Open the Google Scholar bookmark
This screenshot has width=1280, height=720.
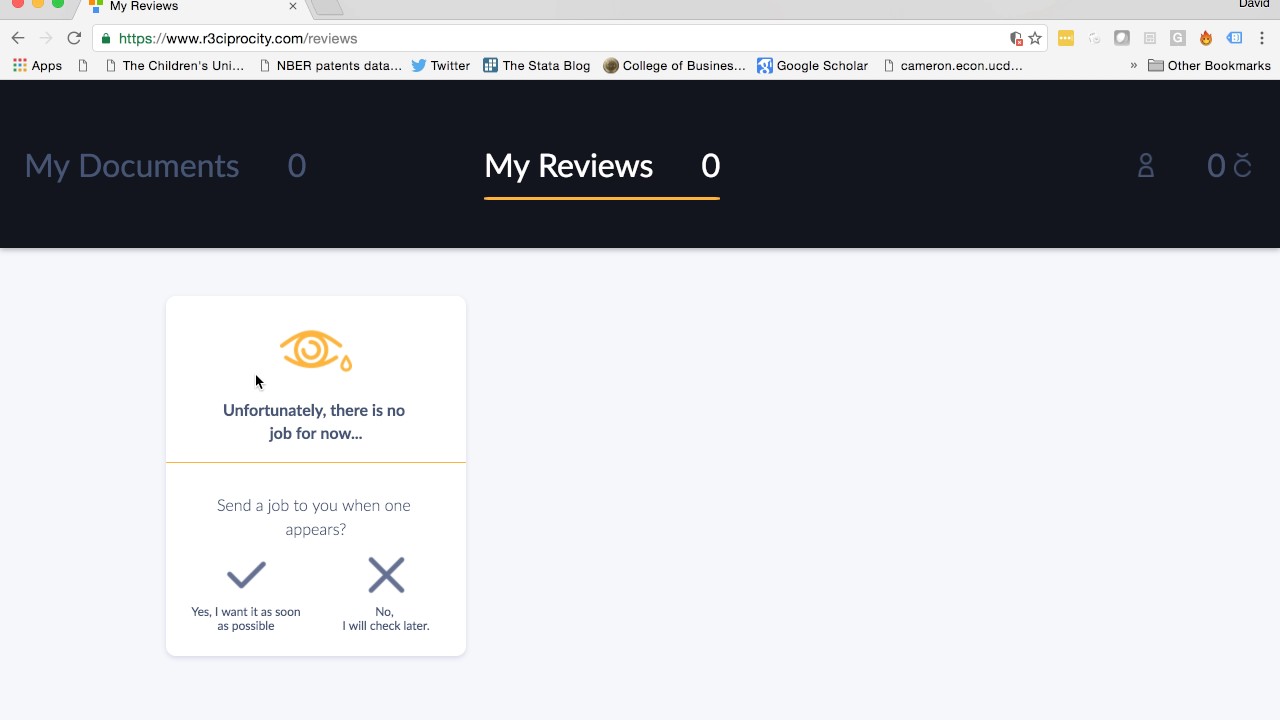812,65
